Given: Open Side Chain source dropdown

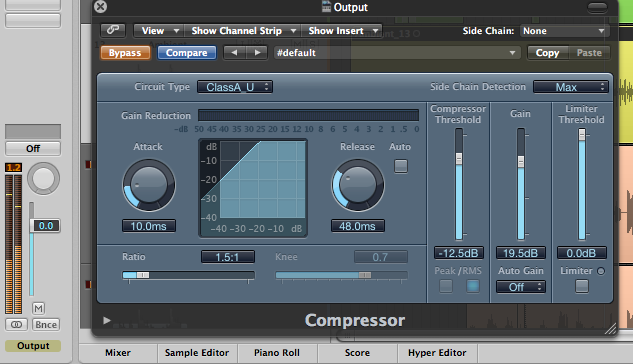Looking at the screenshot, I should [x=564, y=31].
